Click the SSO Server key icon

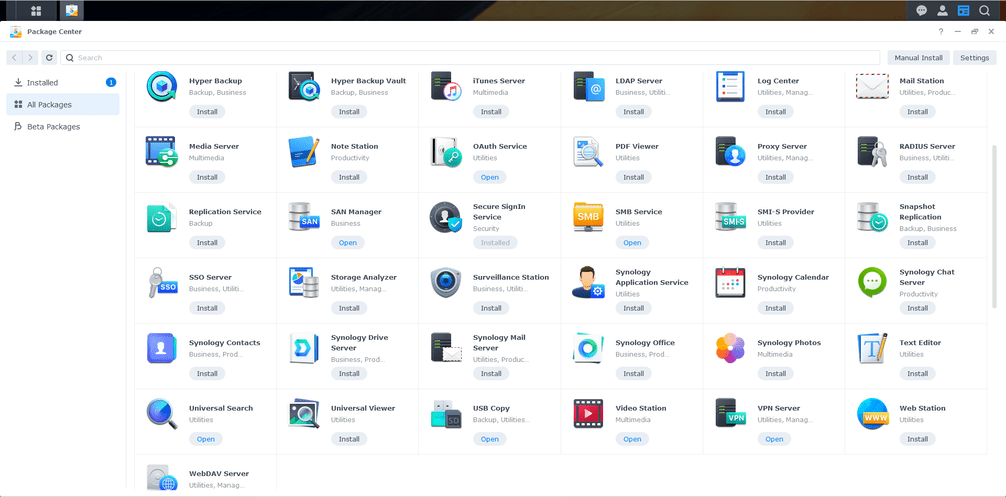(162, 283)
